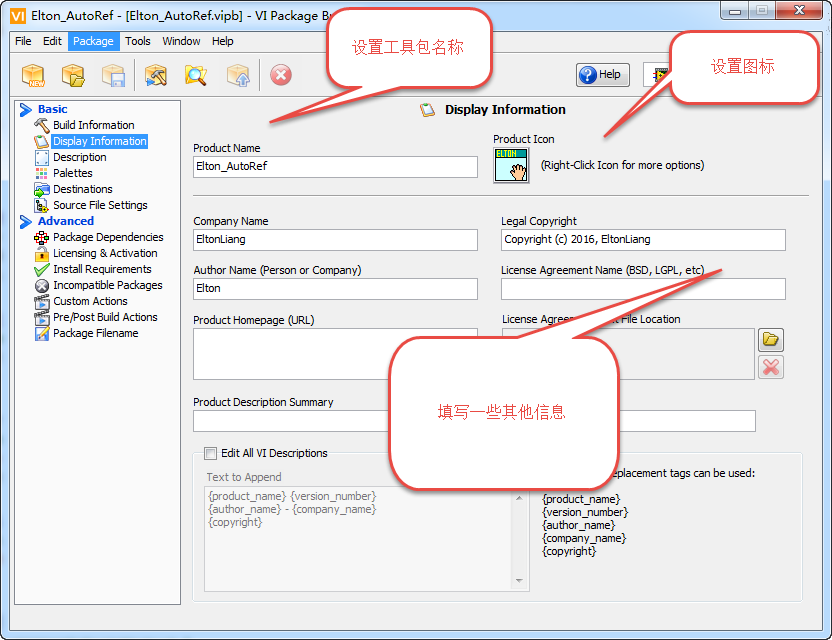
Task: Click the publish package upload arrow icon
Action: [238, 75]
